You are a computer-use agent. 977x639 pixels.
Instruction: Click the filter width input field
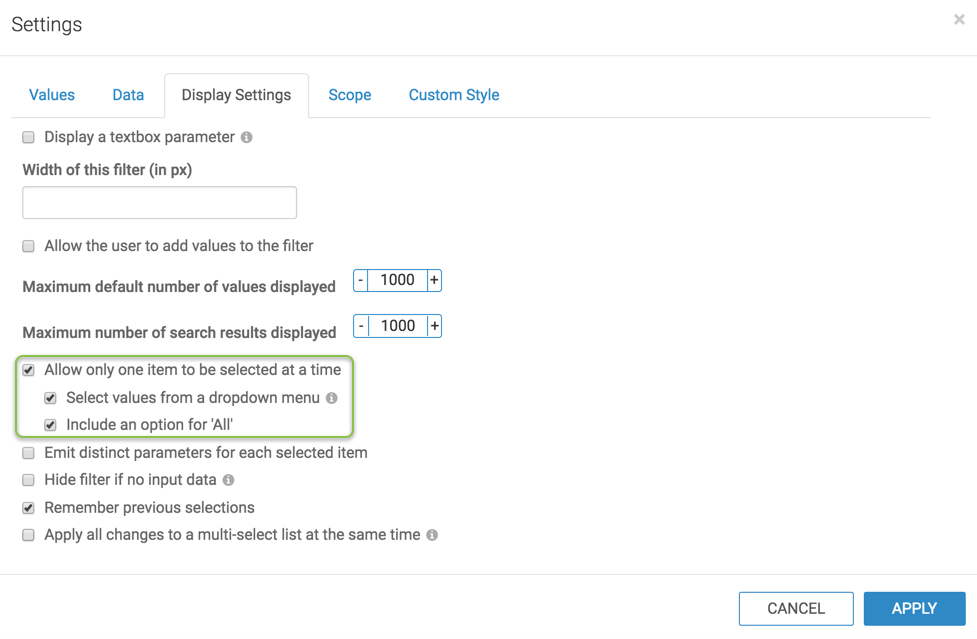point(160,203)
